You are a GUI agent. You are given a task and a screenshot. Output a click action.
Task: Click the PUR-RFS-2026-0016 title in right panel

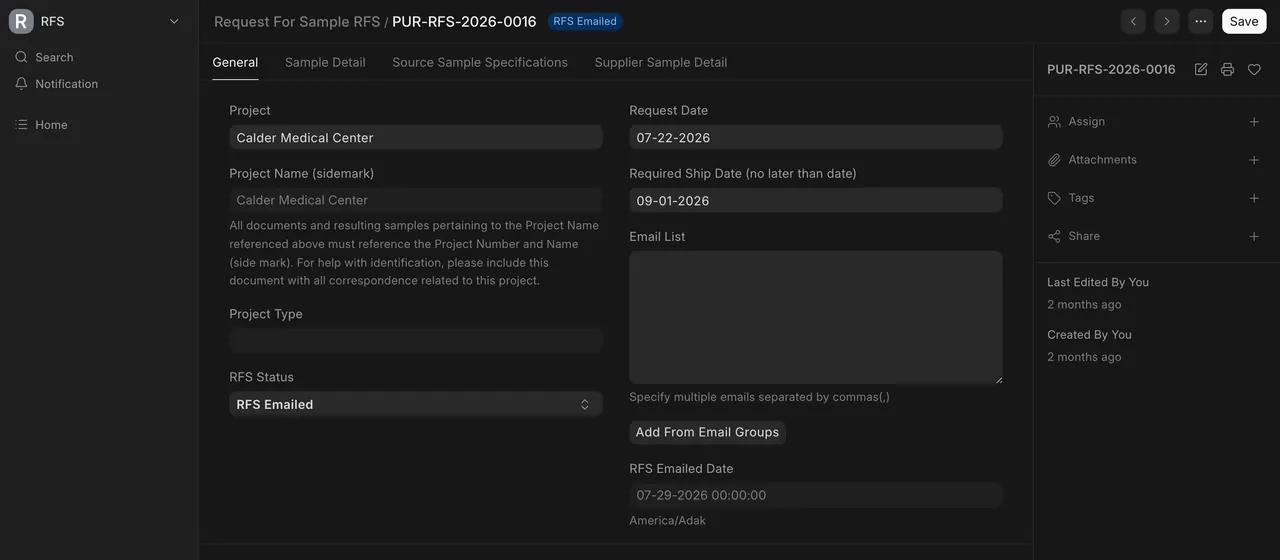point(1111,69)
